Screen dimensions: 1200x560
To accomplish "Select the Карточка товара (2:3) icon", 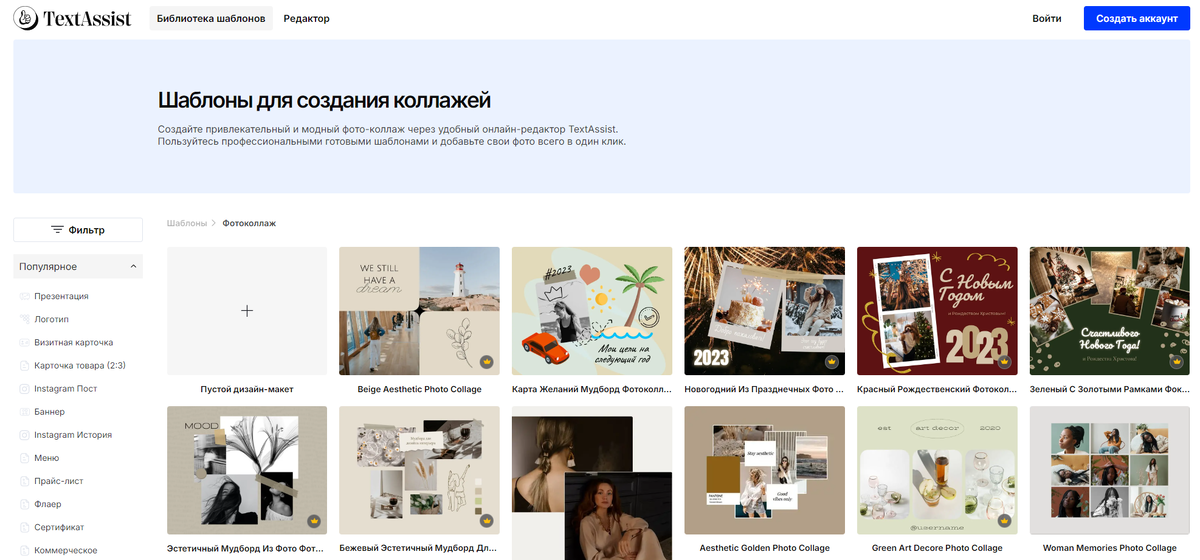I will [25, 365].
